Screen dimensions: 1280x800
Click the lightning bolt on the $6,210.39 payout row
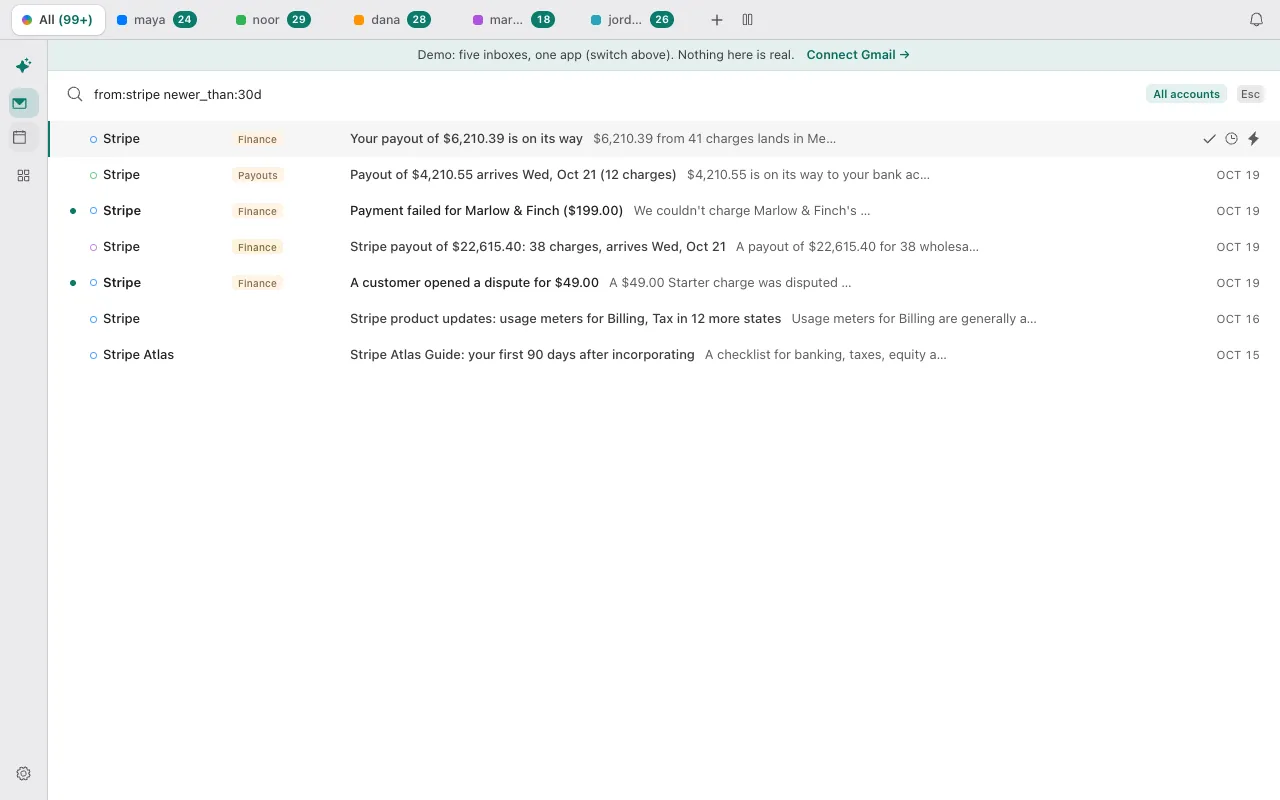1254,139
